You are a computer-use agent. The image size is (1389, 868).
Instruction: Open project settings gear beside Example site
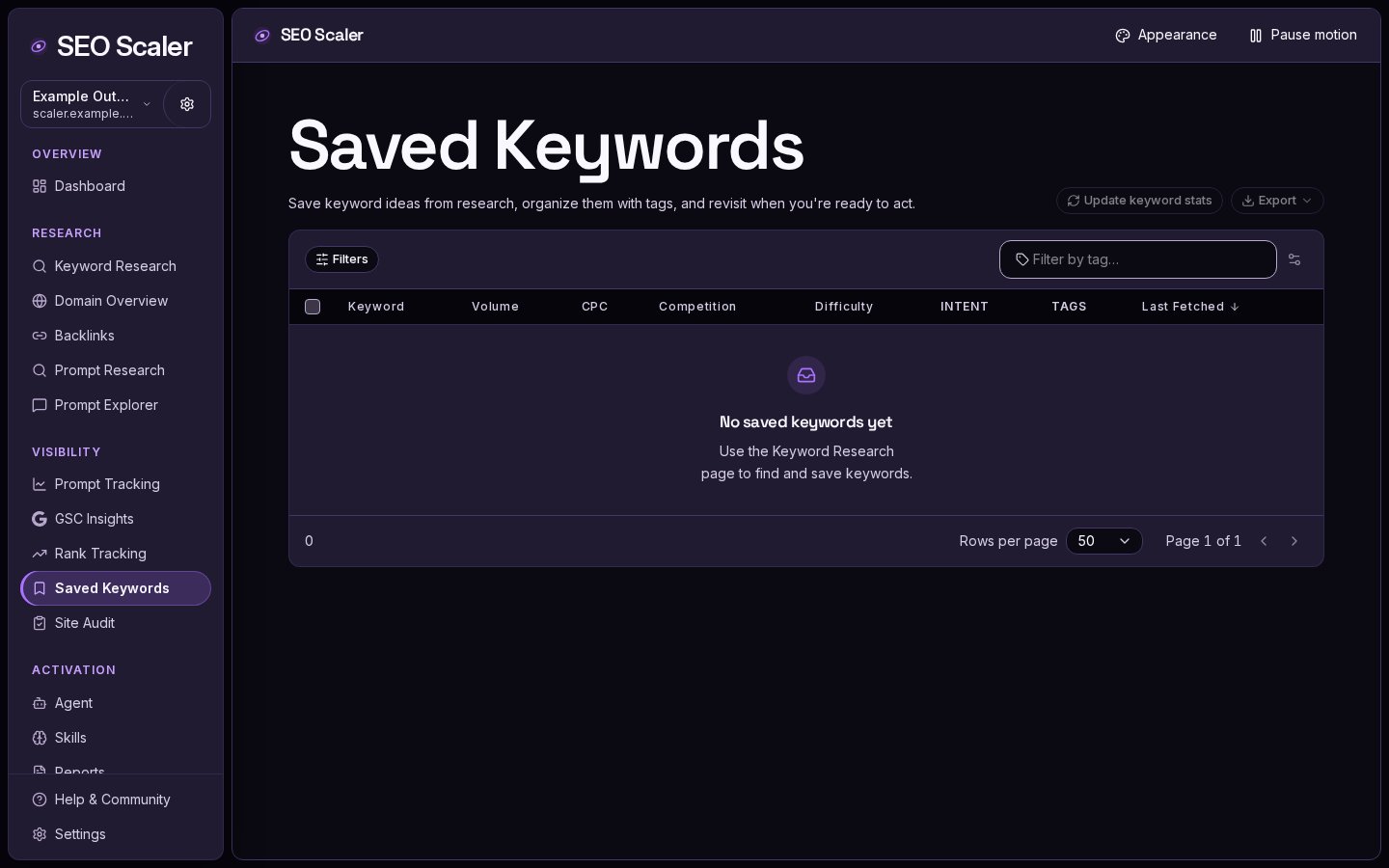pyautogui.click(x=187, y=104)
